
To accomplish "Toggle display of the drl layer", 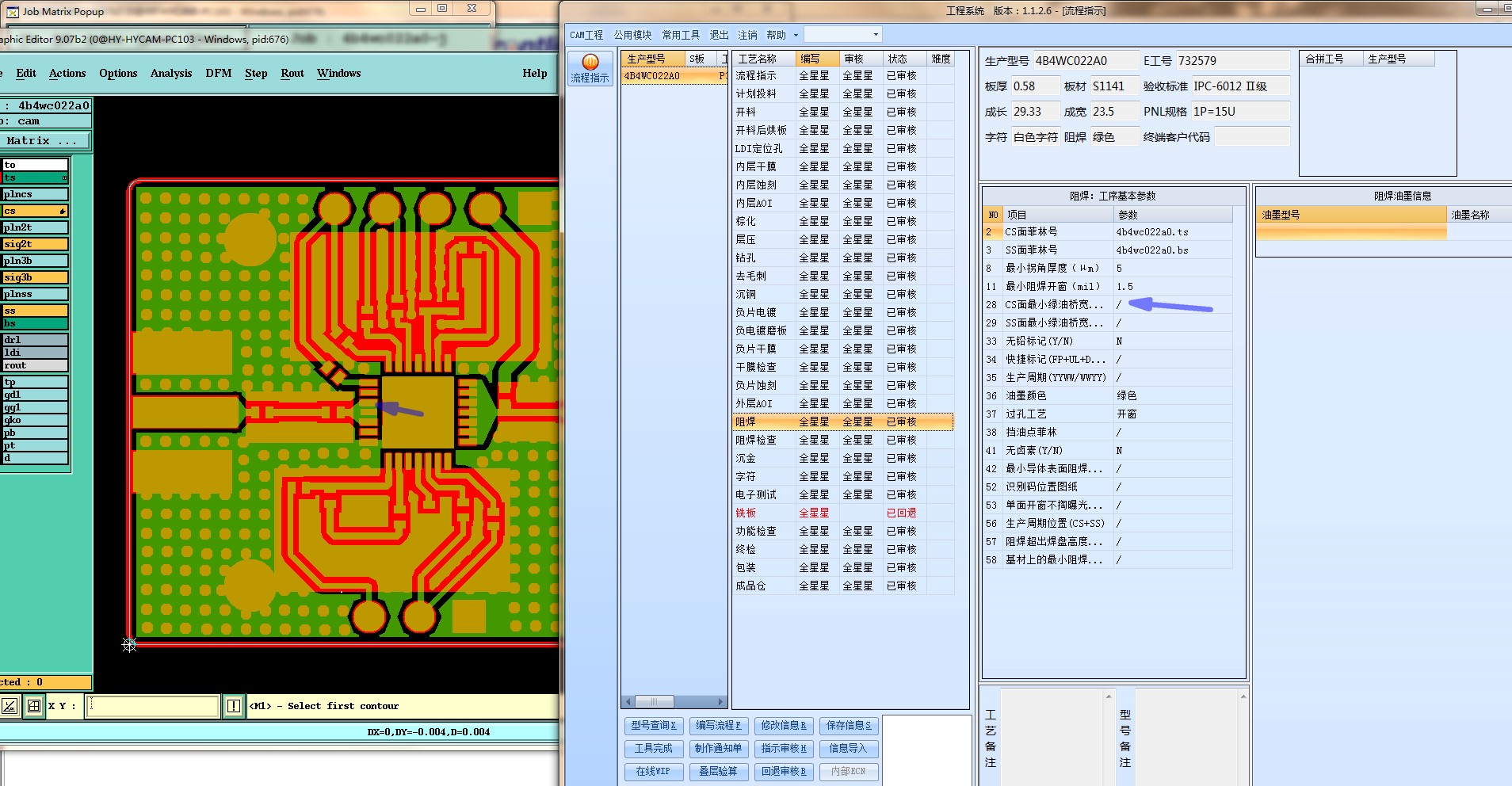I will point(35,340).
